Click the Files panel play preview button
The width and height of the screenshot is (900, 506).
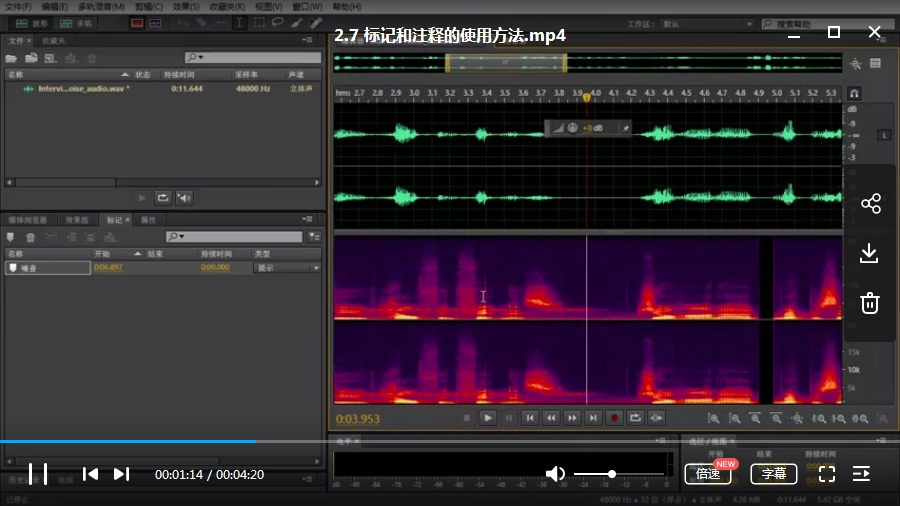[x=142, y=198]
